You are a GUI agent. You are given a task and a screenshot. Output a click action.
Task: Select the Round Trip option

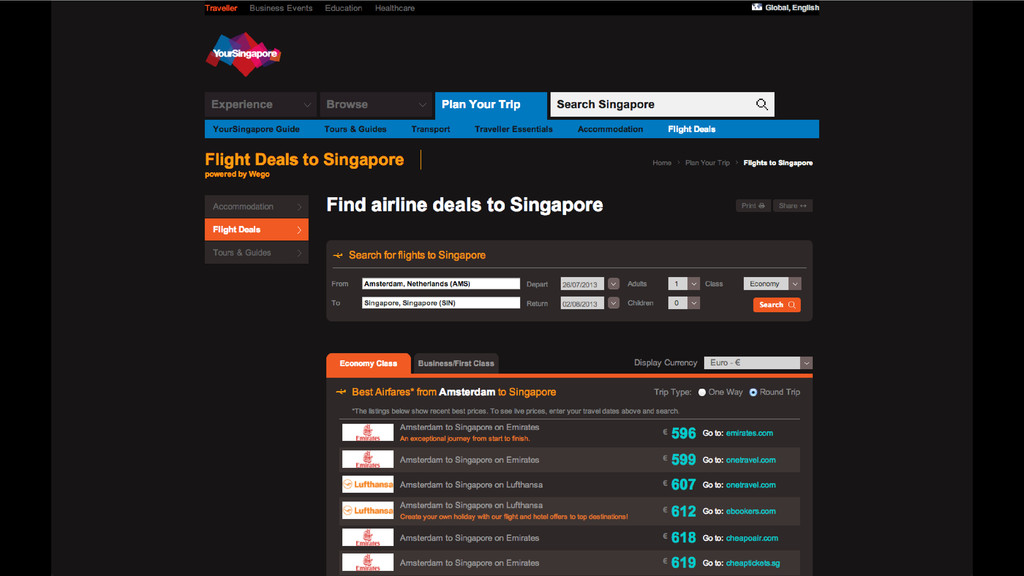[x=753, y=392]
